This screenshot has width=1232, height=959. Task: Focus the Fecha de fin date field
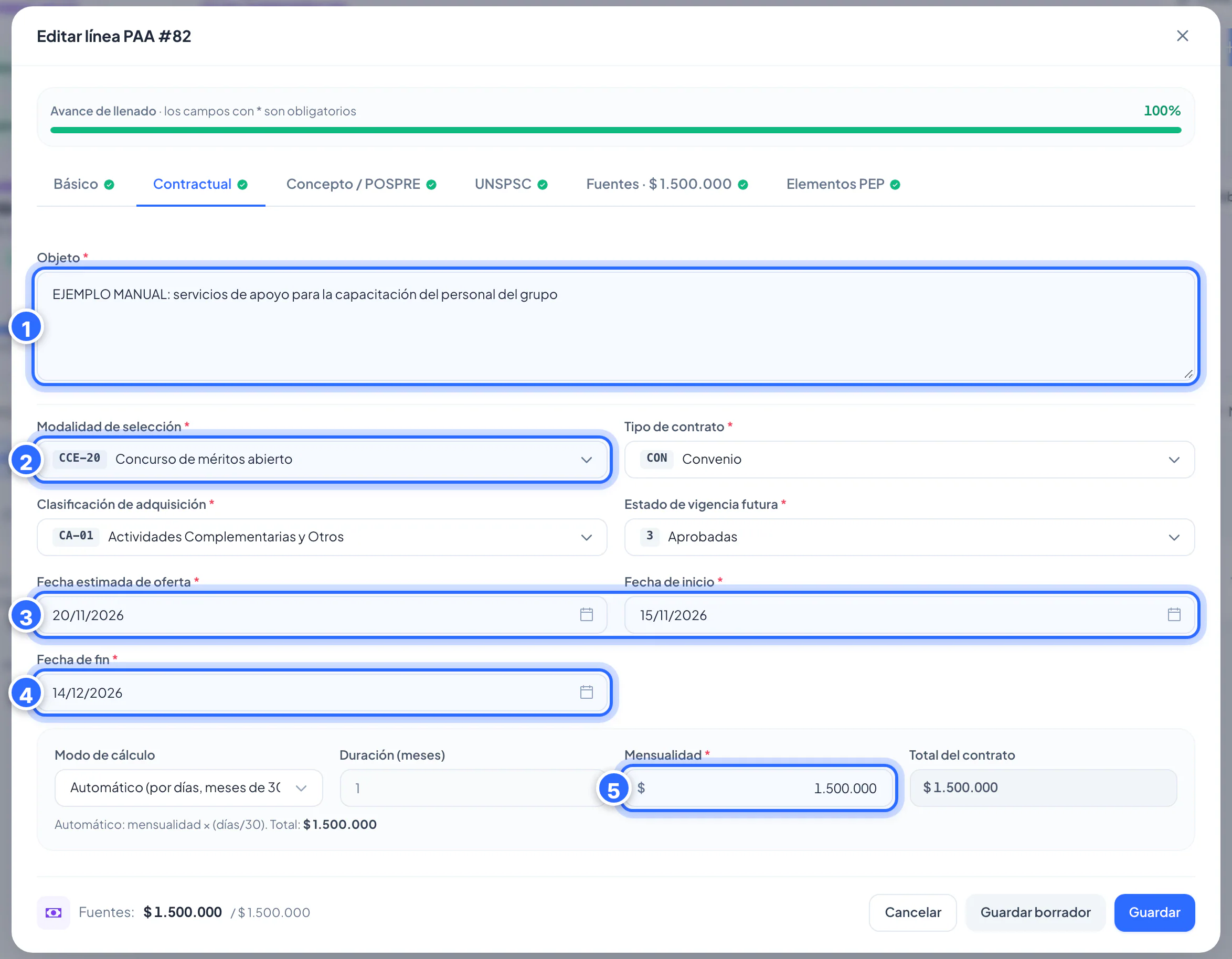tap(322, 692)
